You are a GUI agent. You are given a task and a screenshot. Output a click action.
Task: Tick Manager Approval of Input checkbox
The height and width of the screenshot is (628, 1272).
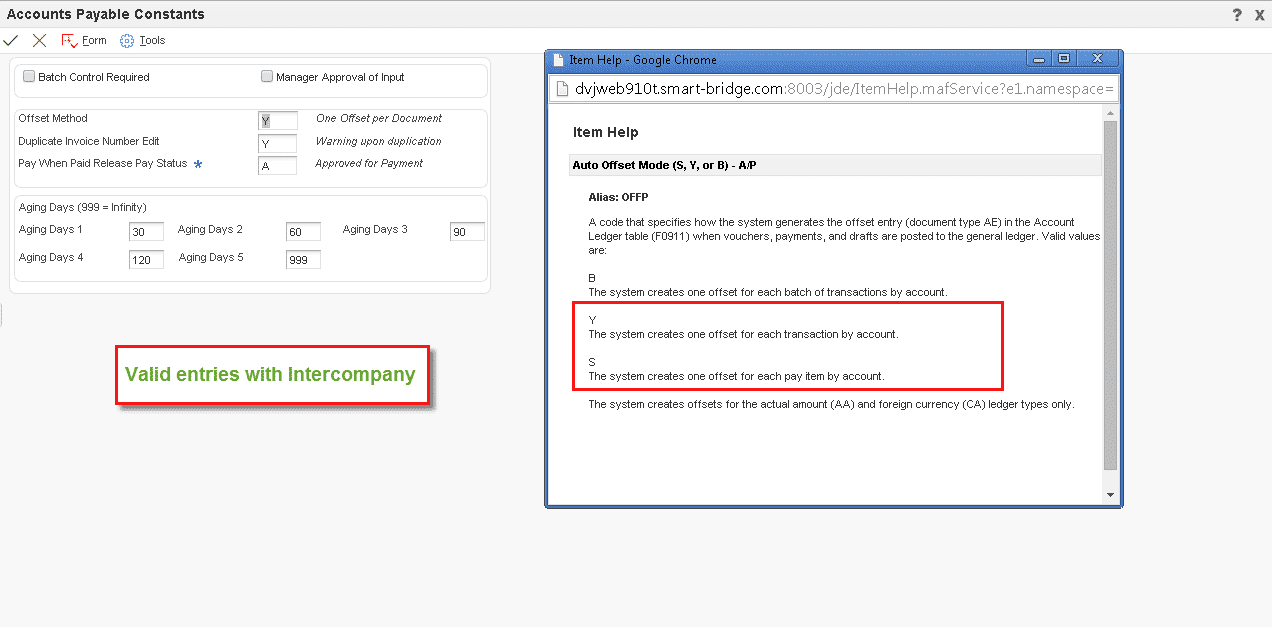(x=267, y=76)
